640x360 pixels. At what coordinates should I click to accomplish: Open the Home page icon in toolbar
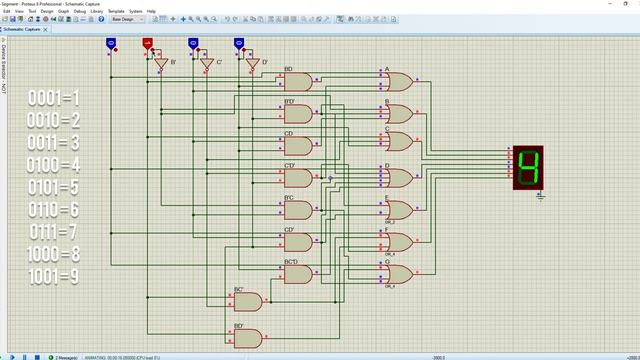click(x=30, y=19)
